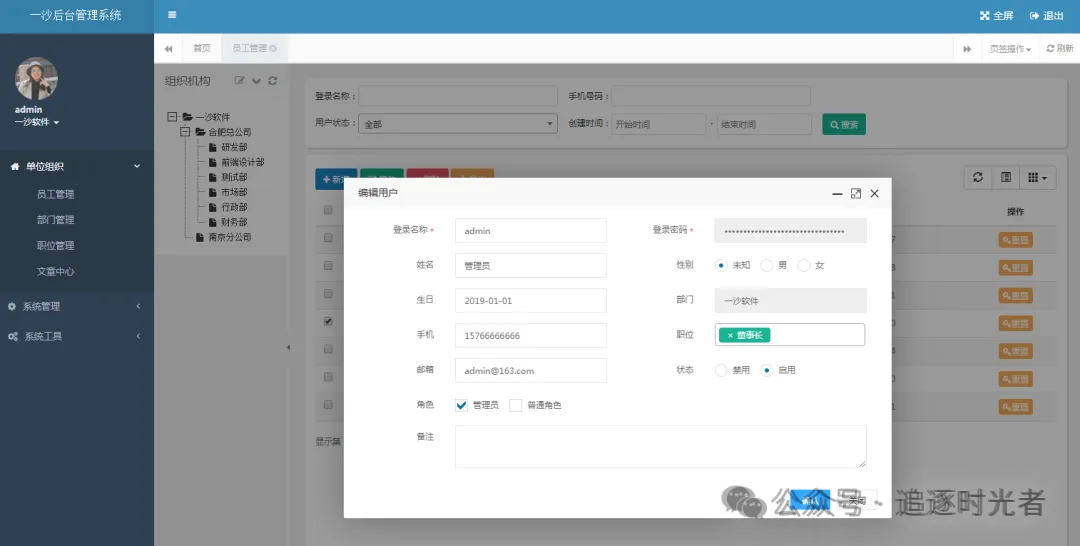The width and height of the screenshot is (1080, 546).
Task: Expand the 系统管理 sidebar menu
Action: tap(76, 306)
